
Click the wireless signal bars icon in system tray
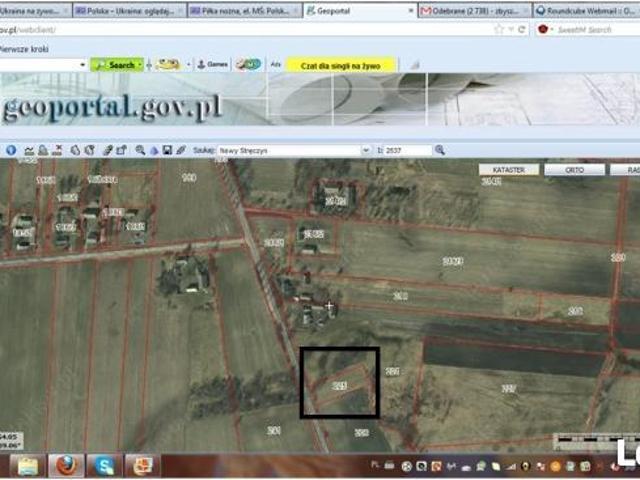tap(512, 465)
